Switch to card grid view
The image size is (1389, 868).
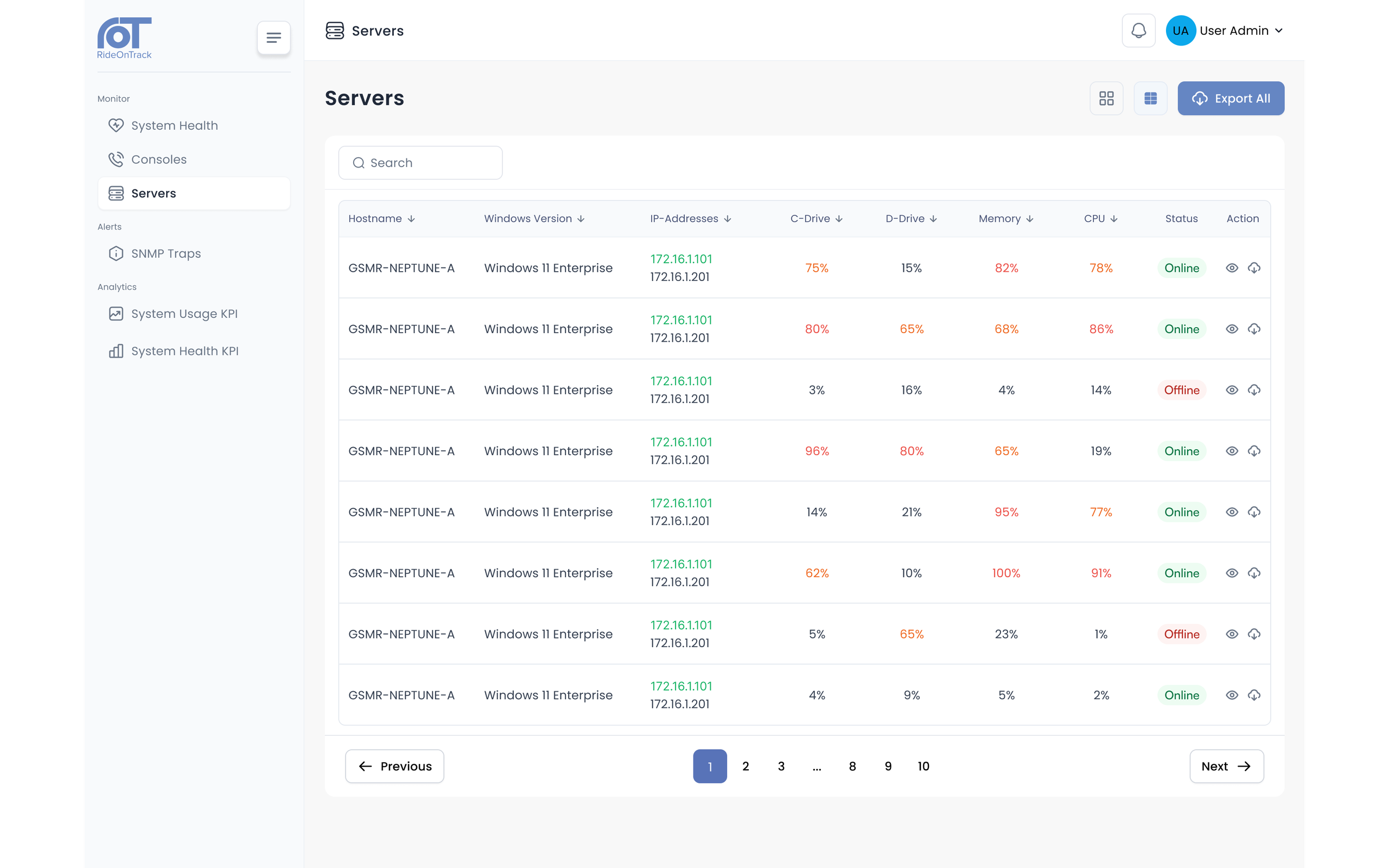point(1106,98)
